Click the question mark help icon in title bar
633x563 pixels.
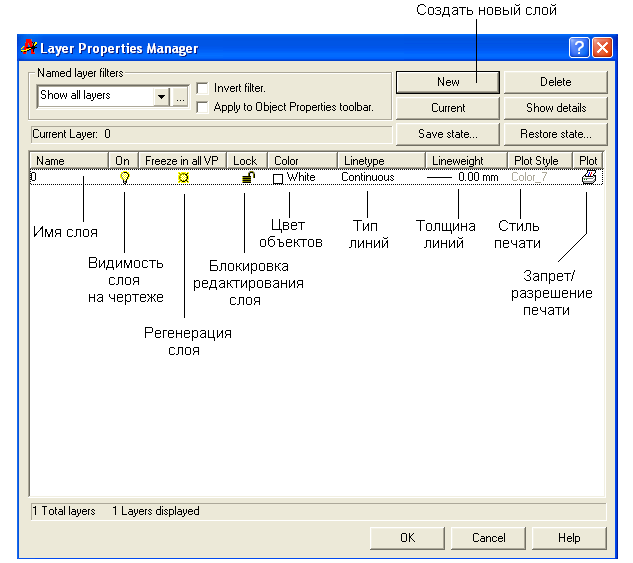[579, 48]
